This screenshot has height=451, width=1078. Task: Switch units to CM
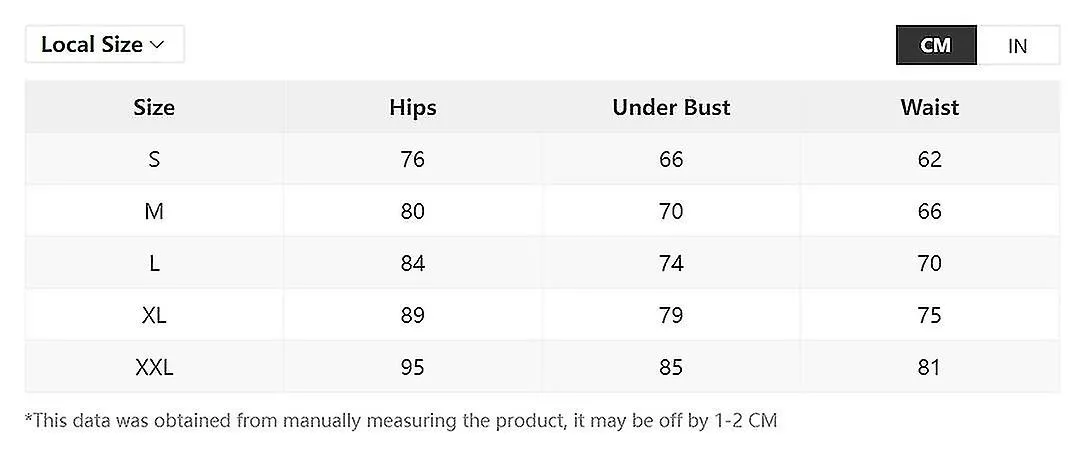(x=936, y=45)
